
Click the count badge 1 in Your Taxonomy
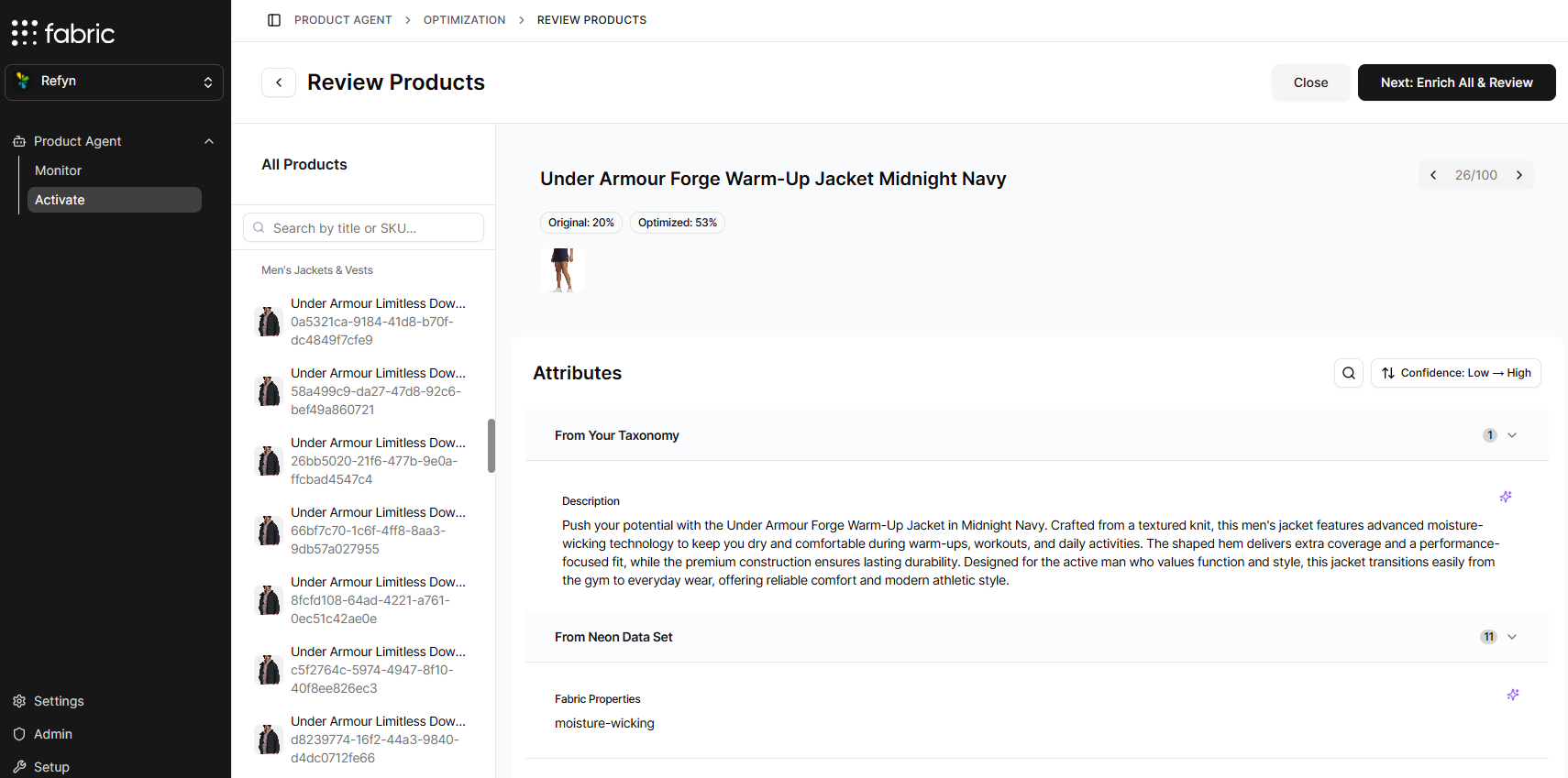1490,435
